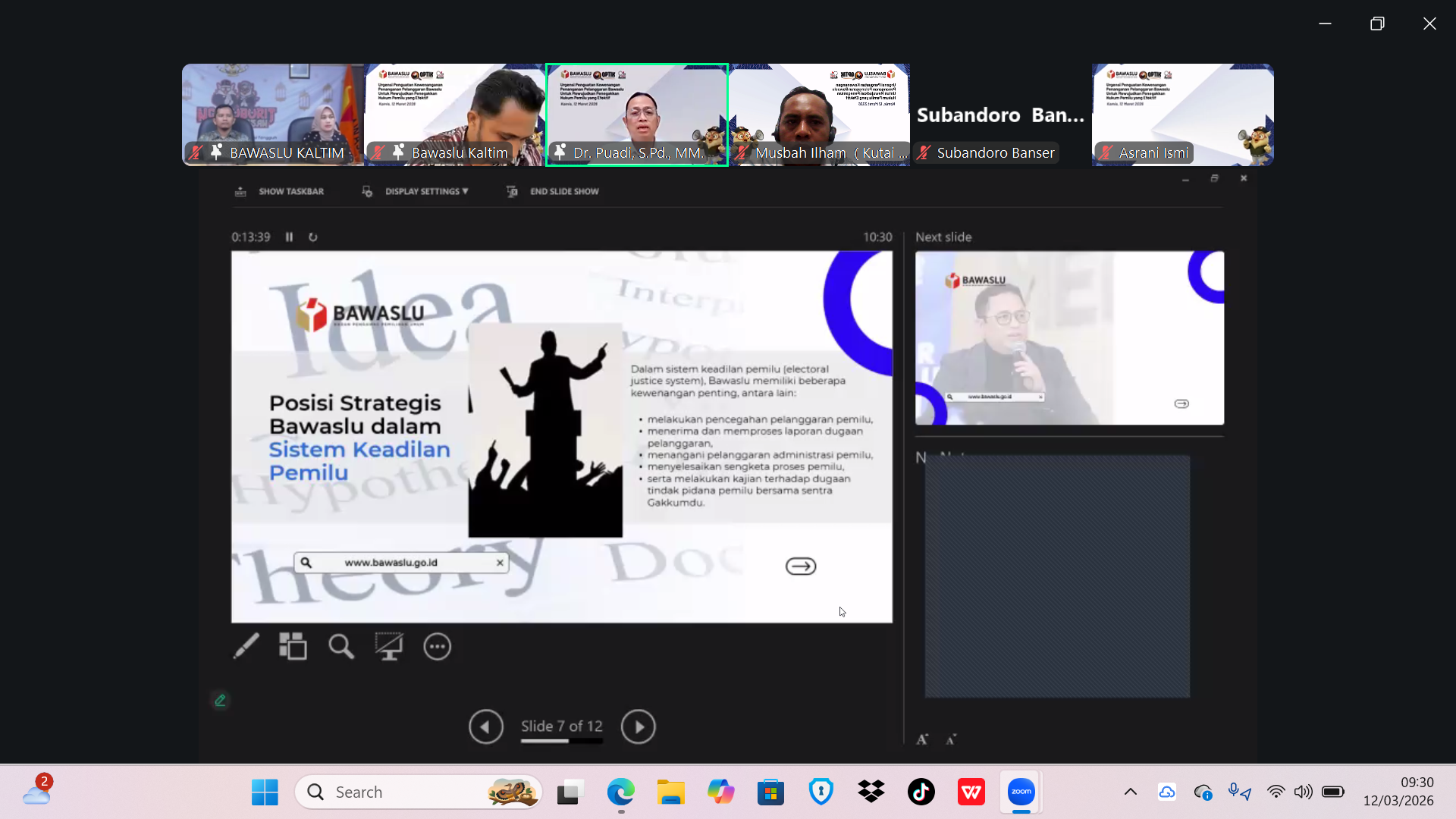Select the pen and laser pointer tool
The height and width of the screenshot is (819, 1456).
[x=246, y=646]
